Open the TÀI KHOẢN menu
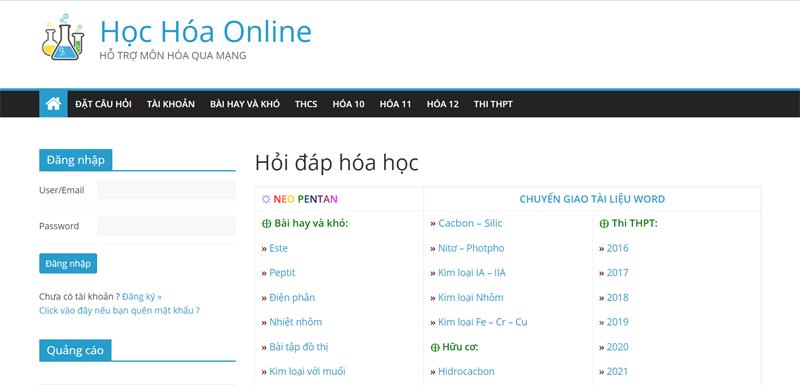 pyautogui.click(x=170, y=104)
